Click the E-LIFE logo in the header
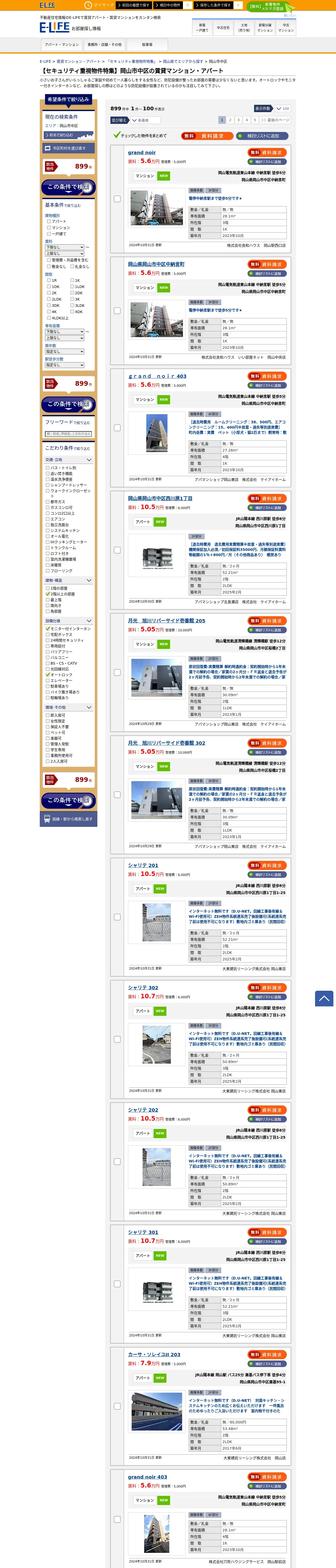 click(x=54, y=27)
